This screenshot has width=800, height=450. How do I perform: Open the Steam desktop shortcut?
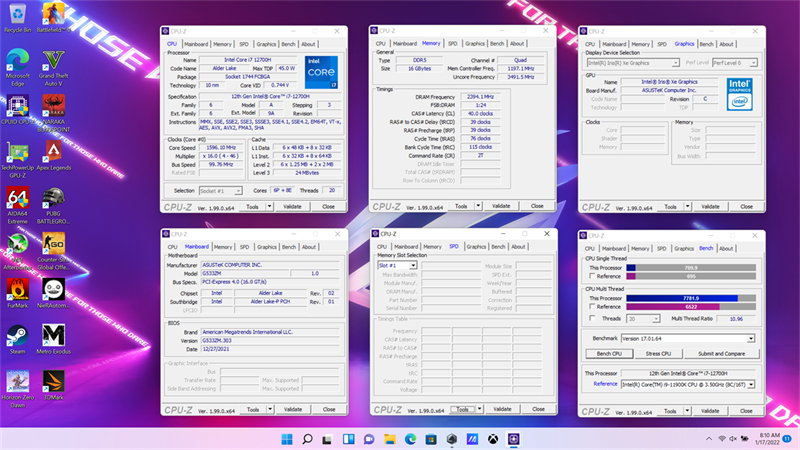[x=17, y=335]
